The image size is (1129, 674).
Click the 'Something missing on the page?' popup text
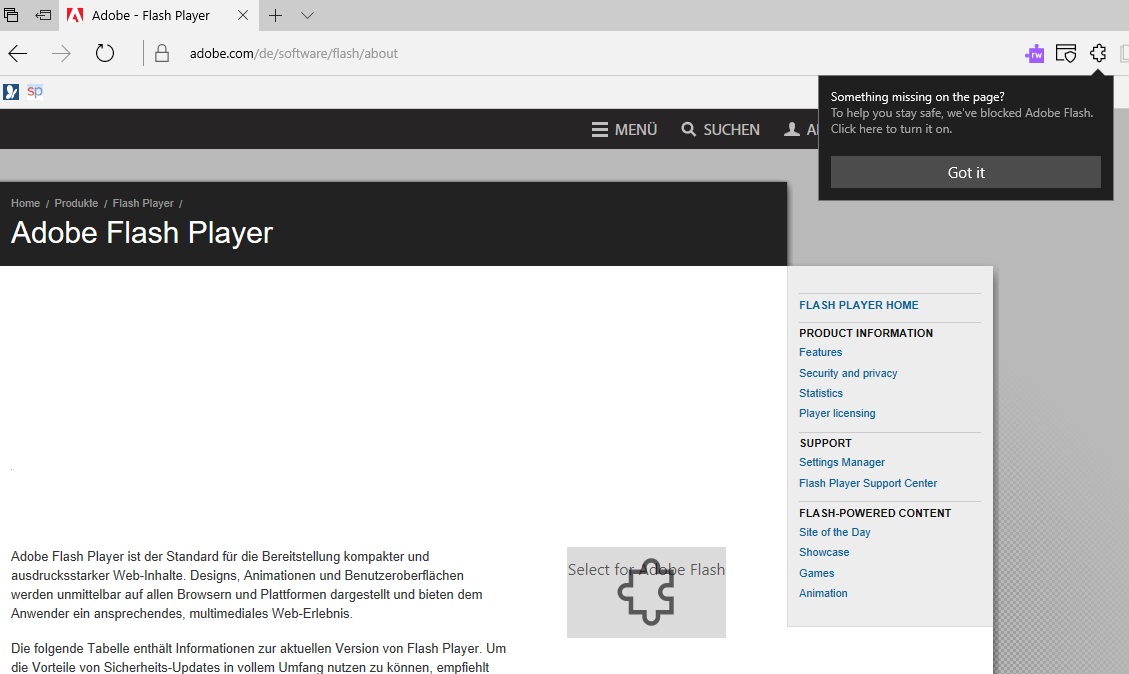917,96
